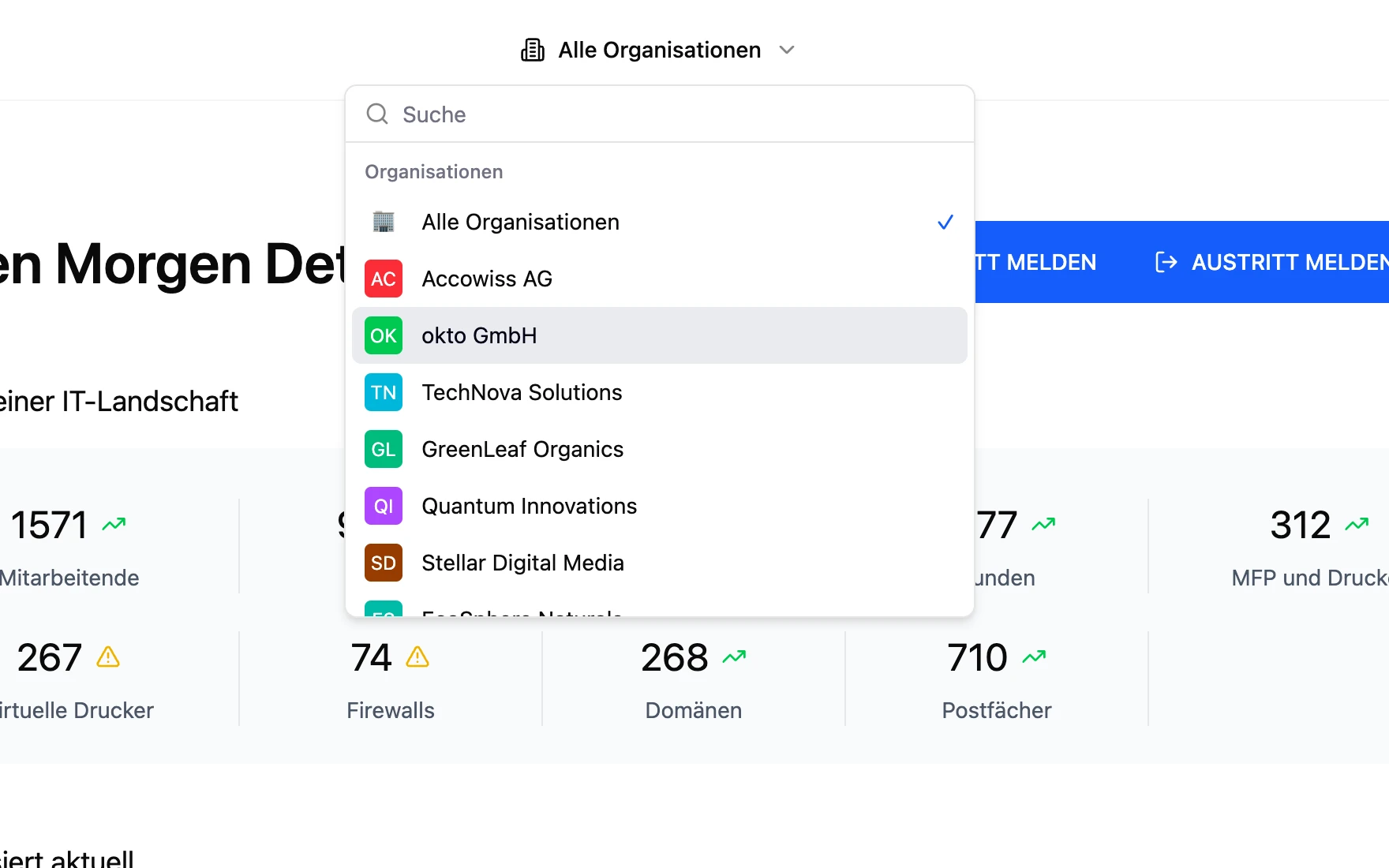Screen dimensions: 1389x868
Task: Focus the Suche search field
Action: click(660, 114)
